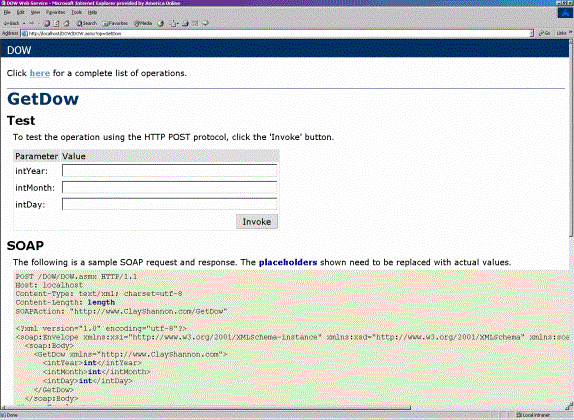Click the GetDow heading text
This screenshot has height=420, width=574.
coord(43,99)
